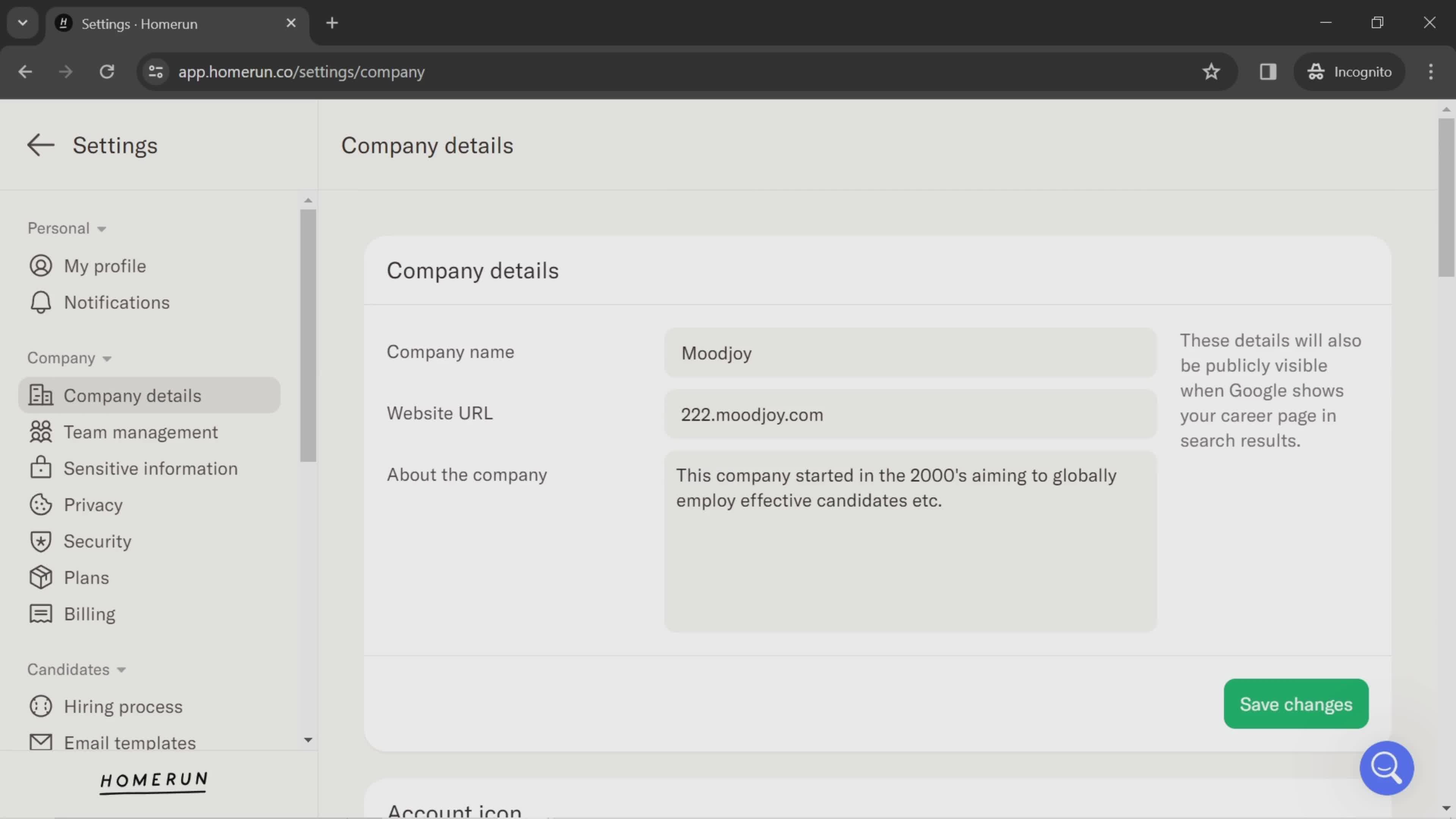1456x819 pixels.
Task: Click the Plans box icon in sidebar
Action: pos(39,577)
